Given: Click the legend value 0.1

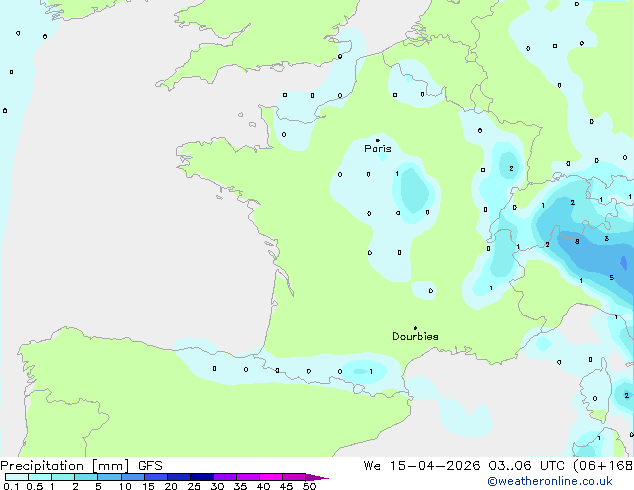Looking at the screenshot, I should tap(11, 486).
